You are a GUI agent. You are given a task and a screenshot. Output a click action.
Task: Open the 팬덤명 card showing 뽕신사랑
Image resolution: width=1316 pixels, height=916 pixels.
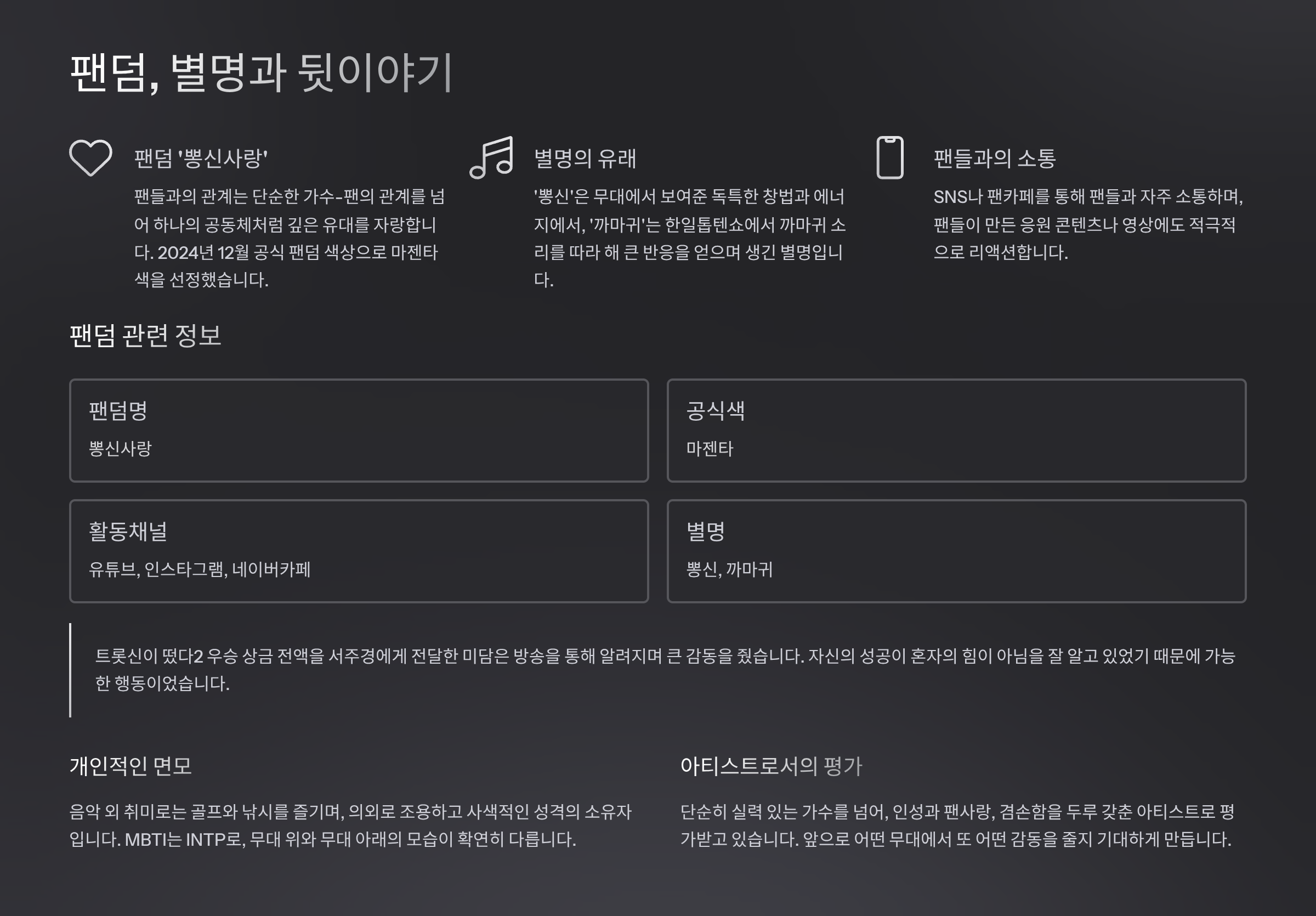(358, 429)
